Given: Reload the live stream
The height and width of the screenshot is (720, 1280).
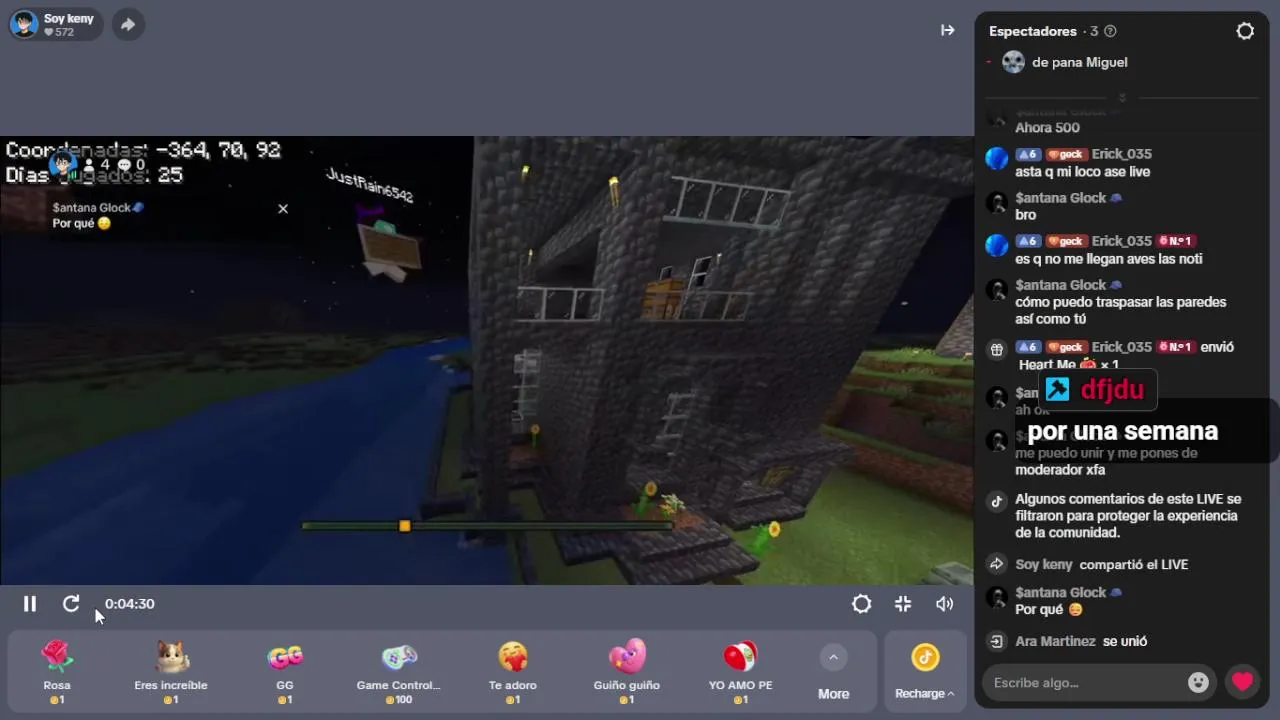Looking at the screenshot, I should click(x=71, y=604).
